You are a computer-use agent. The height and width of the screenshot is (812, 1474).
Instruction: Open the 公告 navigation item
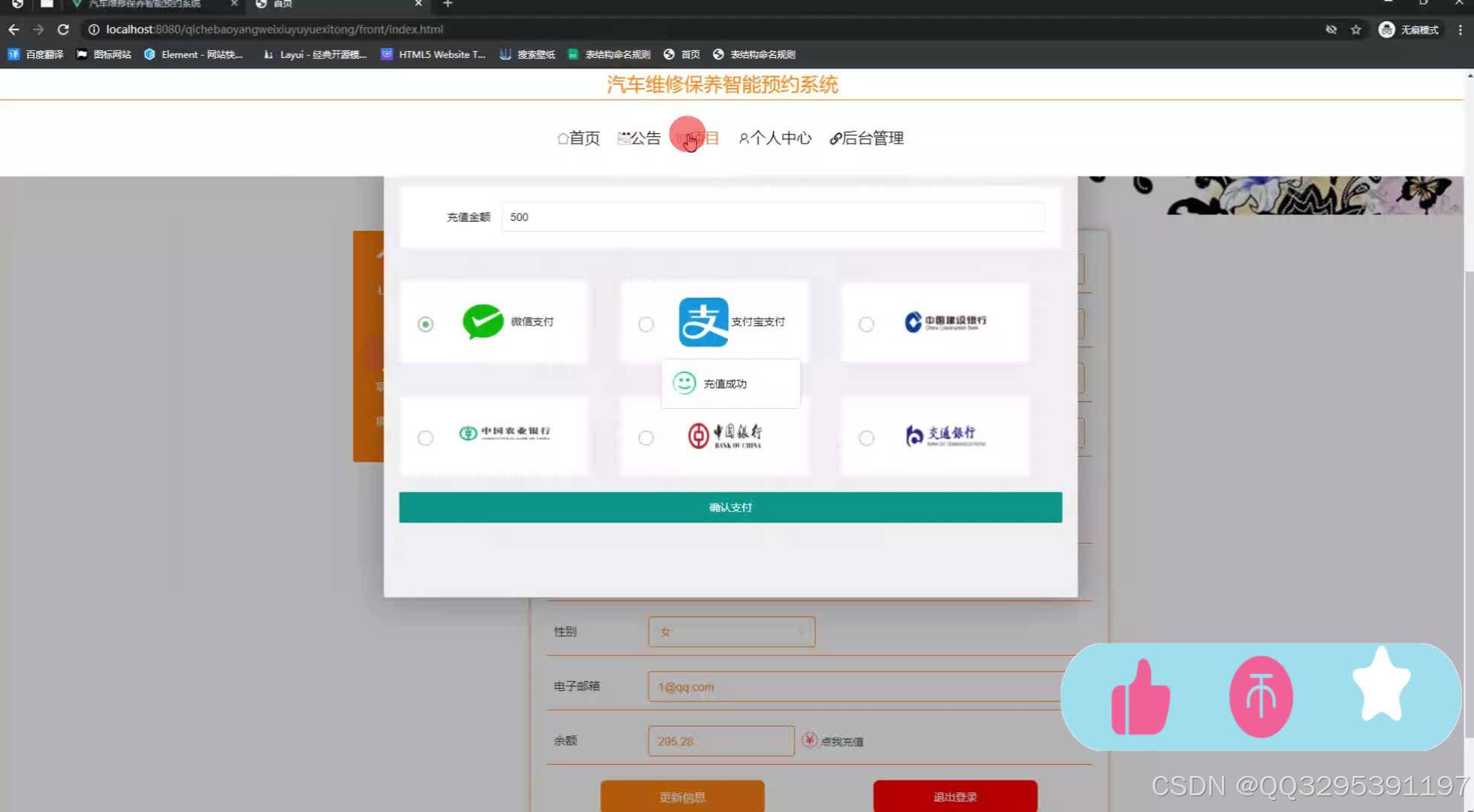(639, 138)
